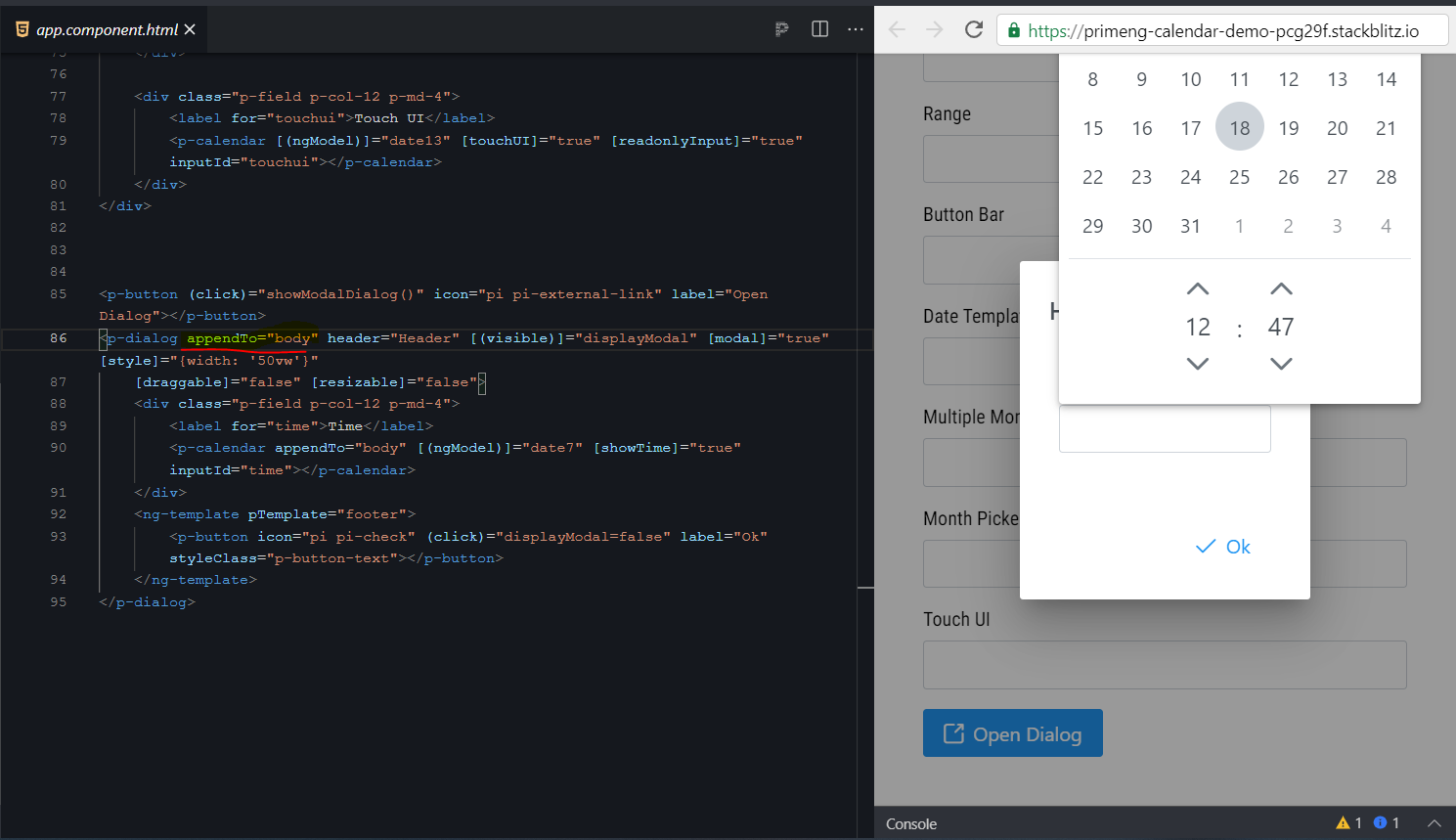Click the forward navigation arrow in the preview

click(x=935, y=29)
